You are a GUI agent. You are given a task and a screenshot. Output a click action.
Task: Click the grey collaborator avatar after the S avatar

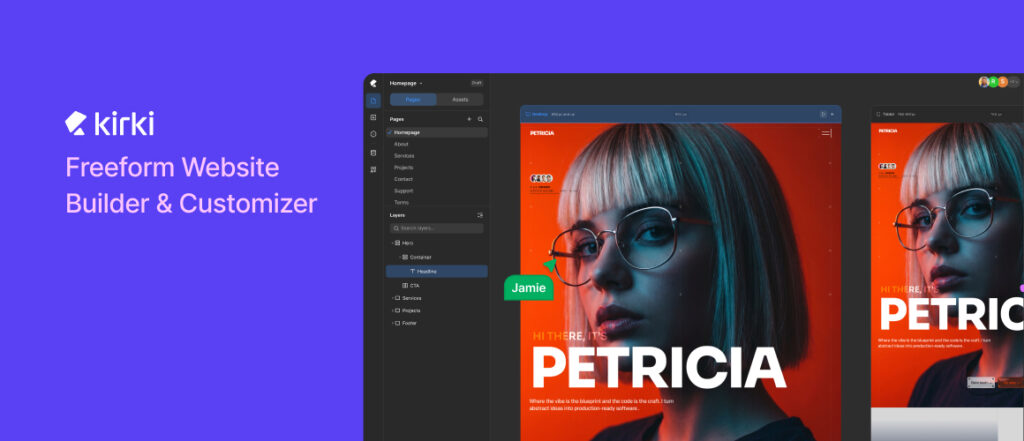tap(1014, 82)
